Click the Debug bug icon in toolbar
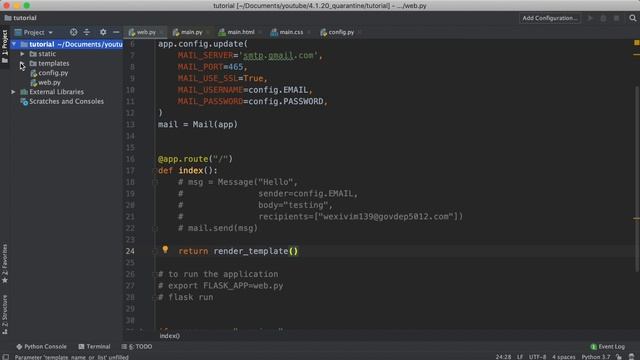The height and width of the screenshot is (360, 640). [603, 18]
